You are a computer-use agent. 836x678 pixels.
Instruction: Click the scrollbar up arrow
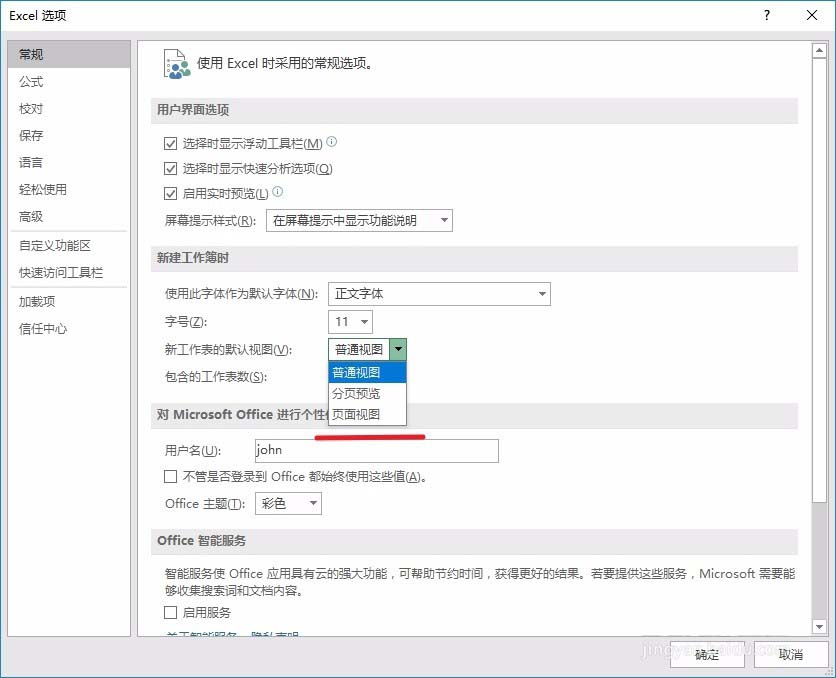click(x=819, y=51)
